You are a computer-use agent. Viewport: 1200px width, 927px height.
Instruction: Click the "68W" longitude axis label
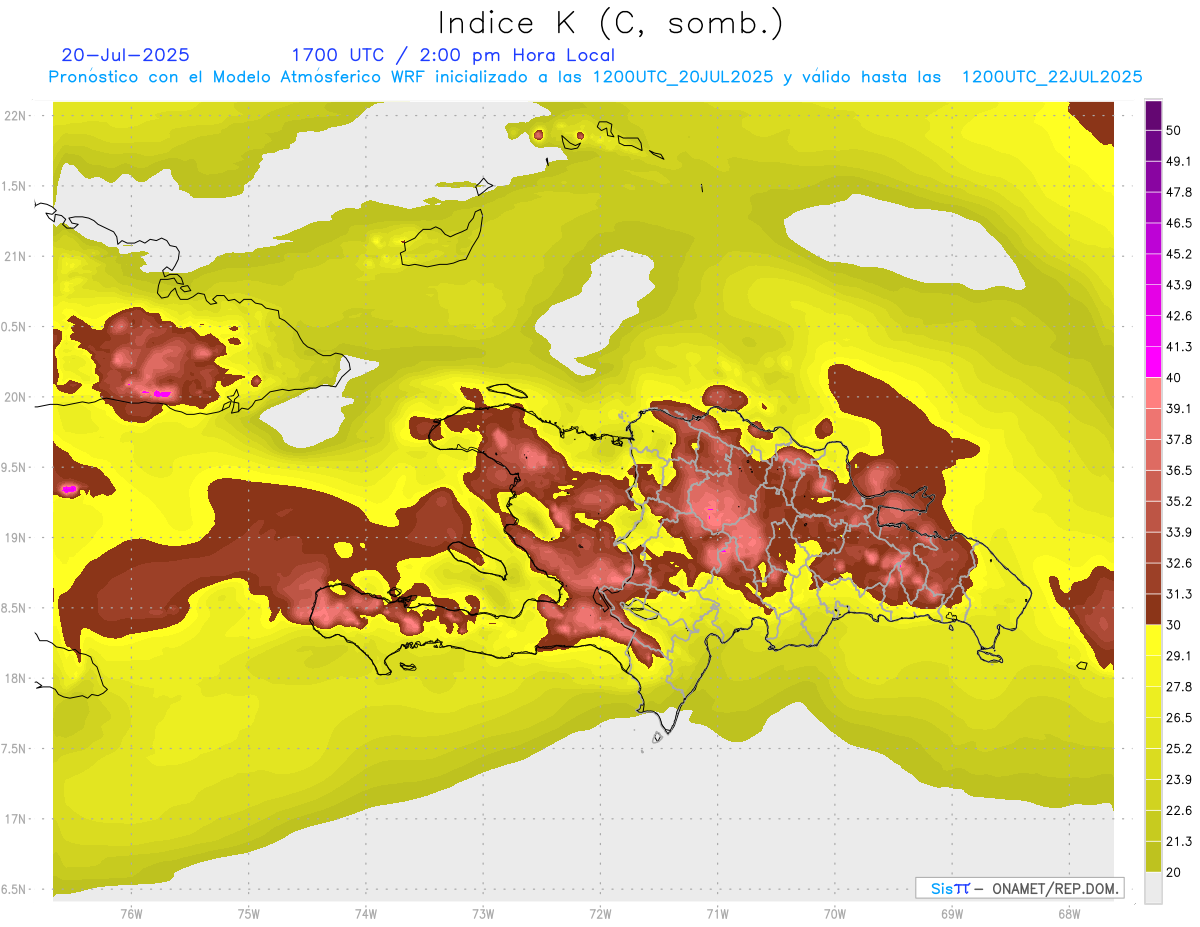(x=1068, y=913)
